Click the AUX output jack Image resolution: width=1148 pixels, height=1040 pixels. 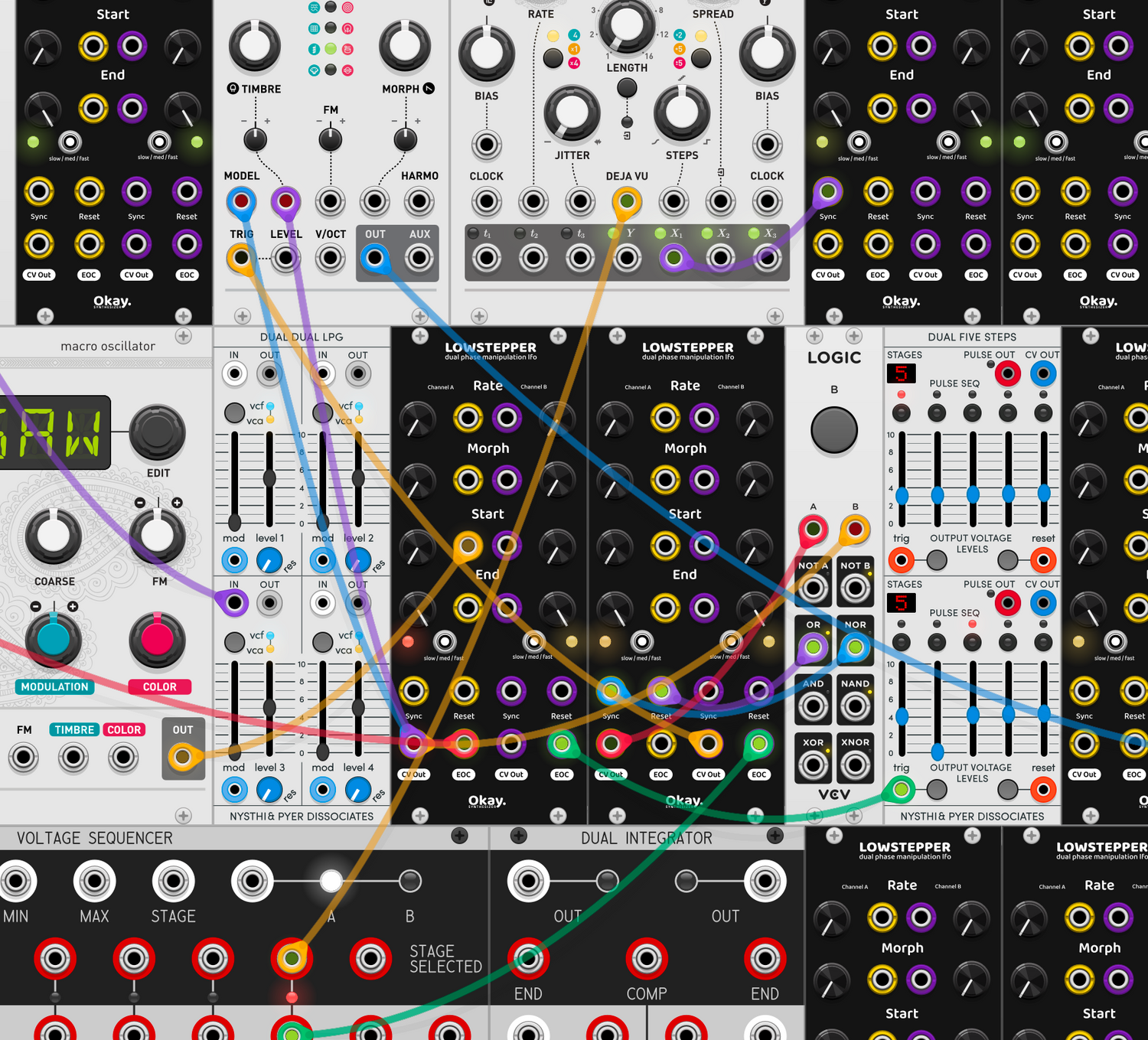click(x=419, y=258)
